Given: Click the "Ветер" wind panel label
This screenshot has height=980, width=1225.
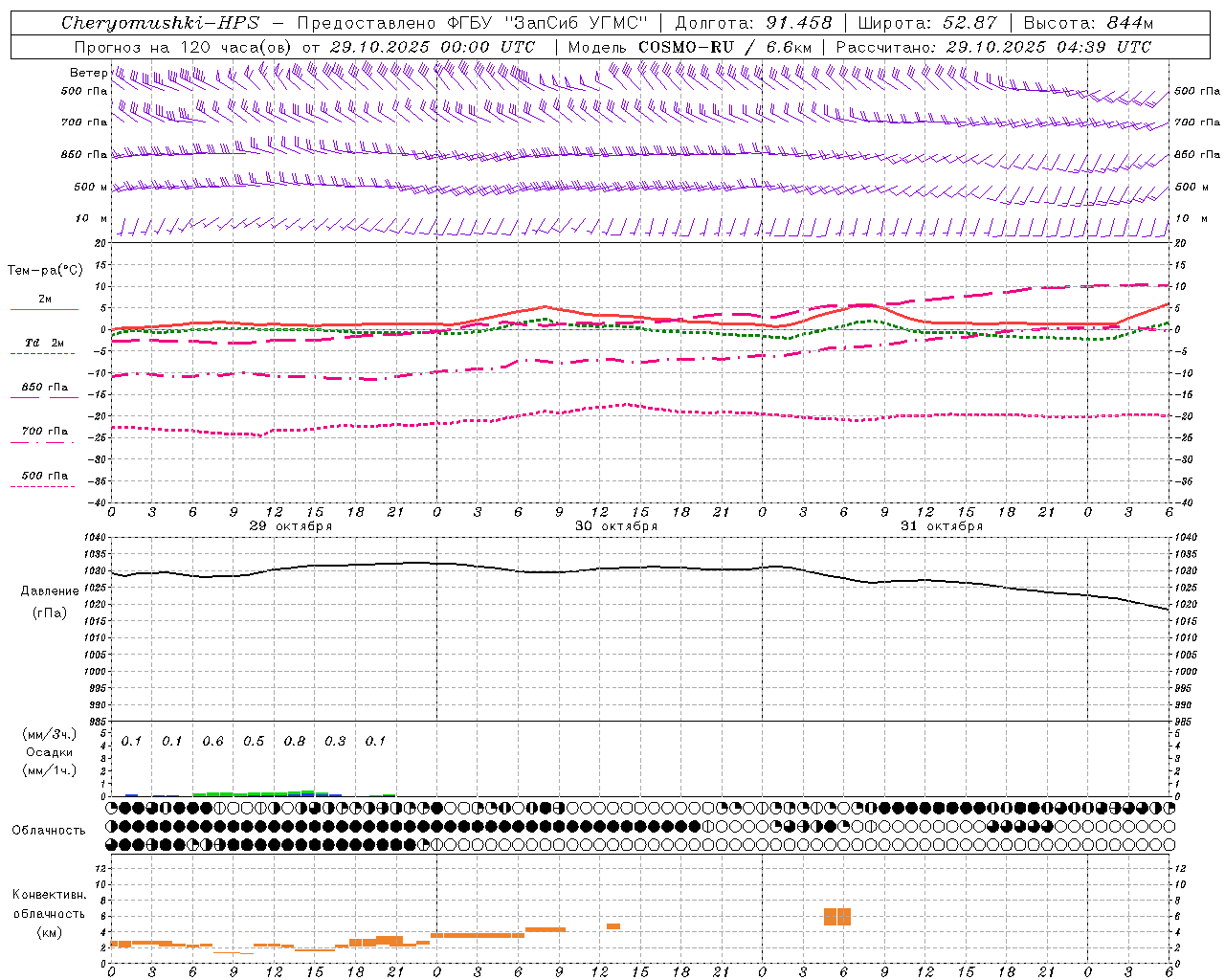Looking at the screenshot, I should click(x=89, y=73).
